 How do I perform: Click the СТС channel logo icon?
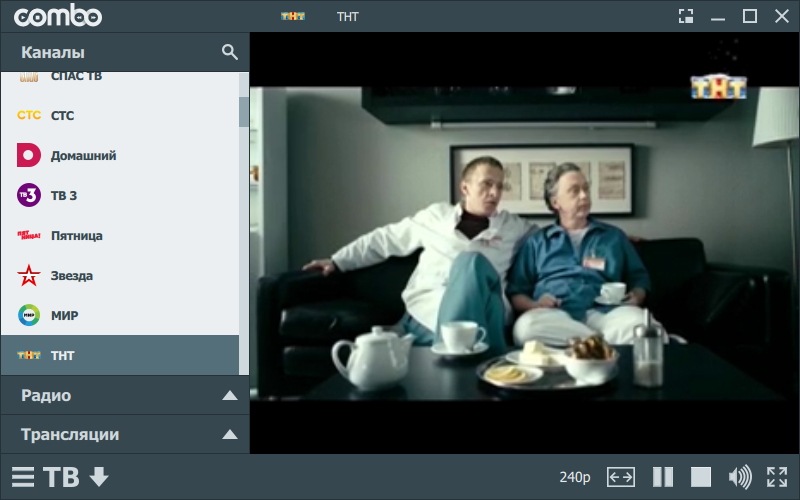point(29,115)
